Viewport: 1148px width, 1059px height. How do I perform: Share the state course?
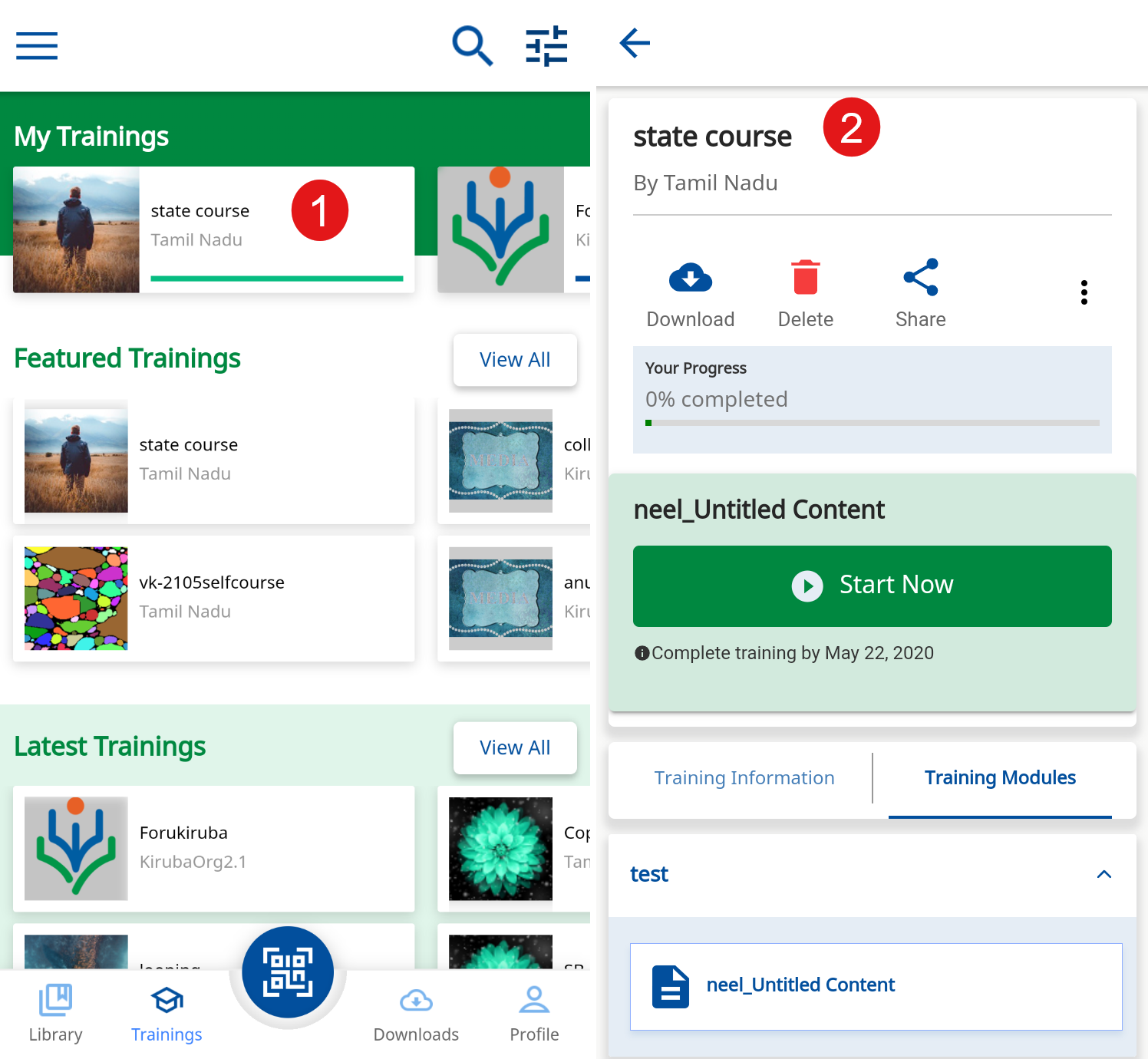tap(920, 293)
